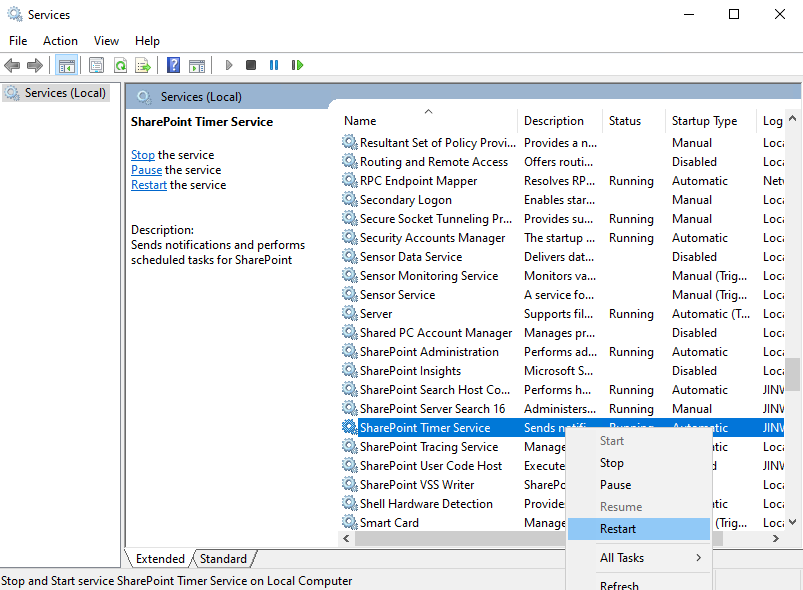Click gear icon of RPC Endpoint Mapper
This screenshot has height=590, width=803.
[x=350, y=180]
